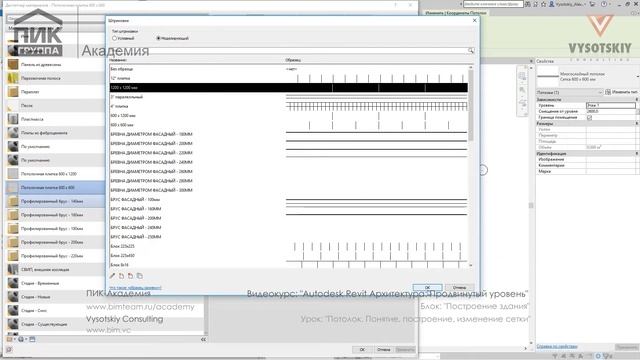
Task: Click the edit pattern pencil icon
Action: (x=112, y=276)
